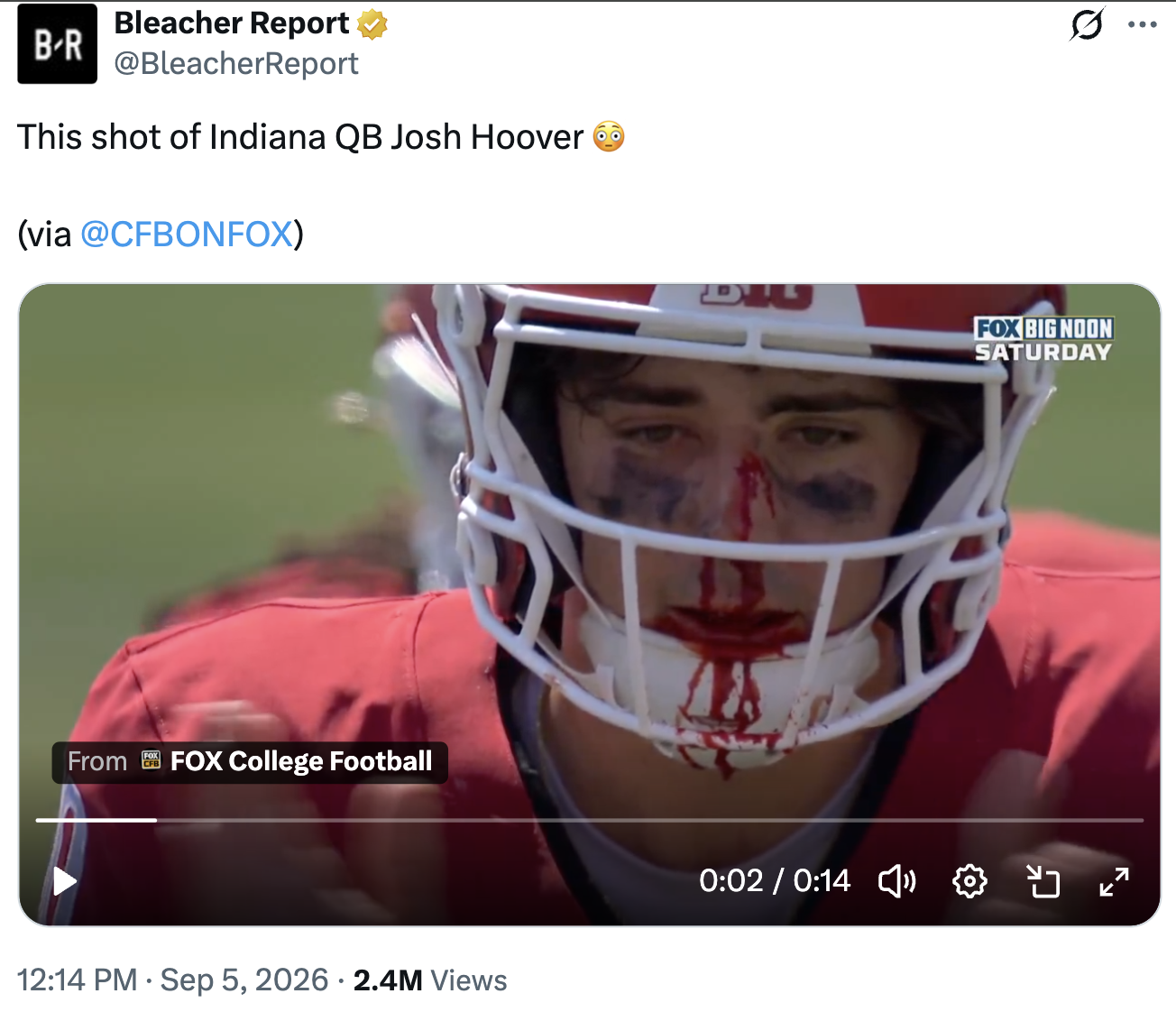Click the Bleacher Report display name

(x=232, y=23)
